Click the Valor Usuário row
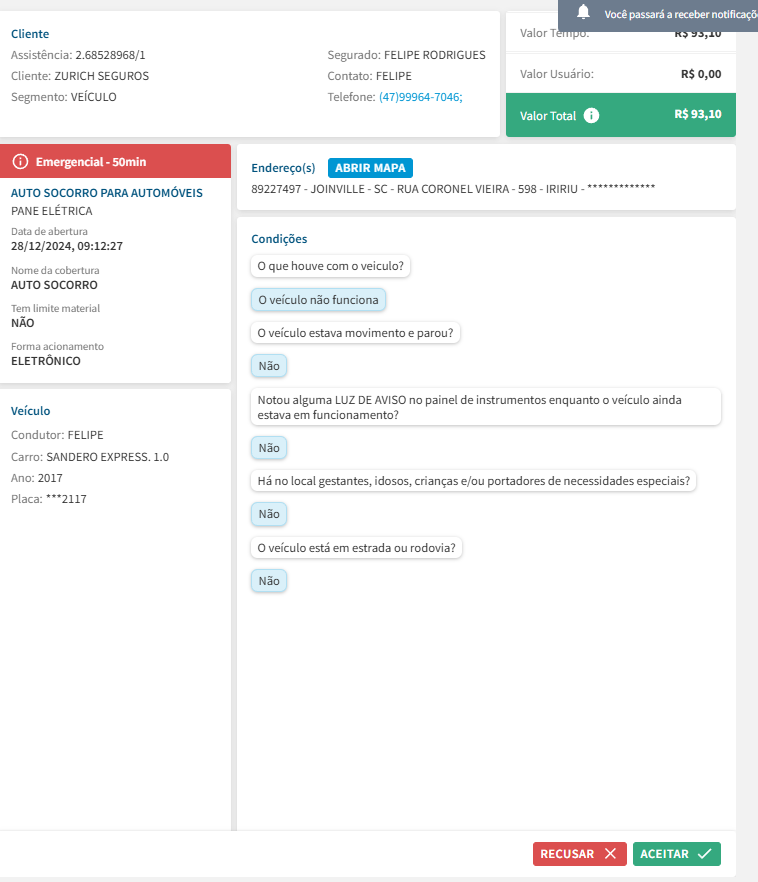 [x=620, y=74]
